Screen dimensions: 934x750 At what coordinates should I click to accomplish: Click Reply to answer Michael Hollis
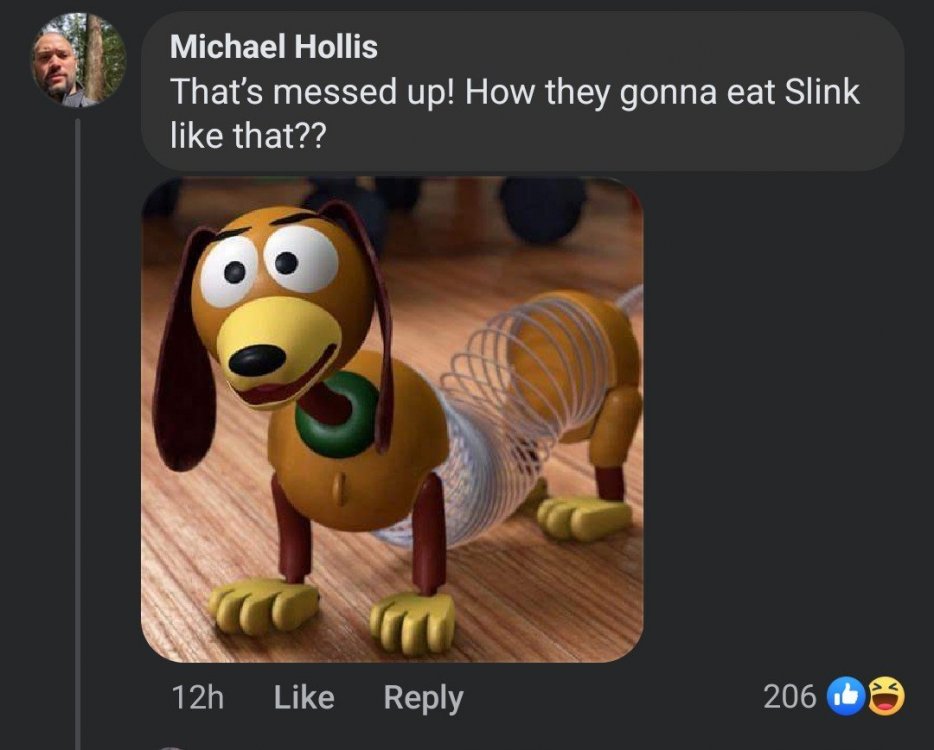[x=423, y=698]
